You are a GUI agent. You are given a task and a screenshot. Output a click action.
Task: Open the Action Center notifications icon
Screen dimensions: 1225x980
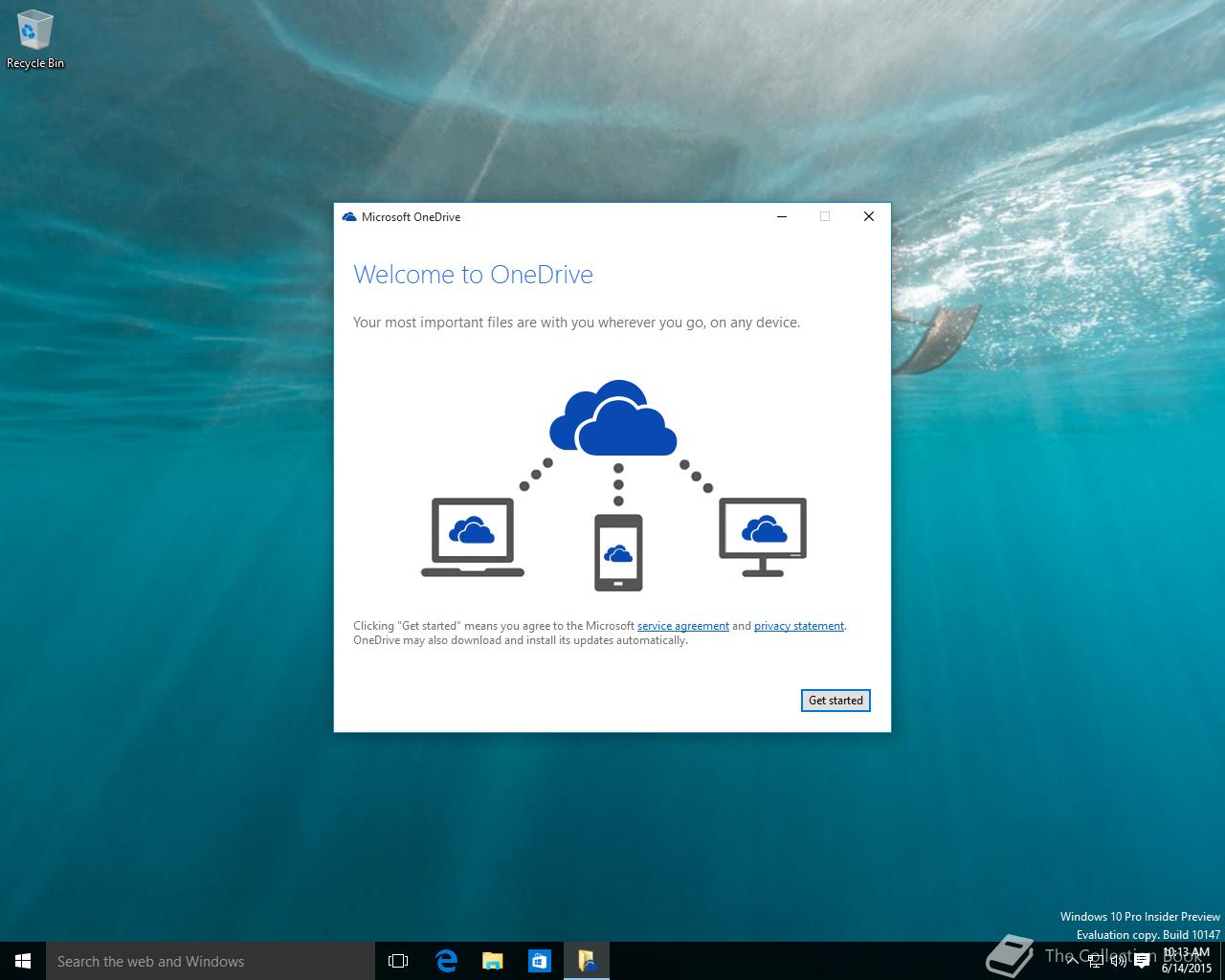pos(1142,961)
